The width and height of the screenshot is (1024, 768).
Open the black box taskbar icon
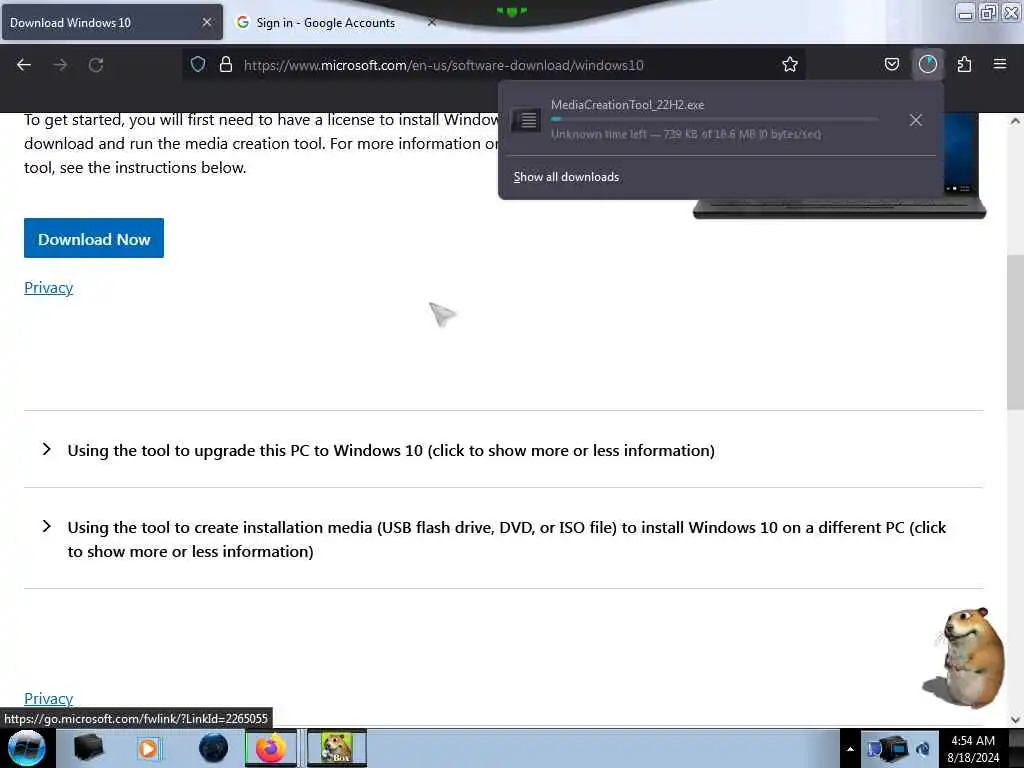pyautogui.click(x=89, y=748)
